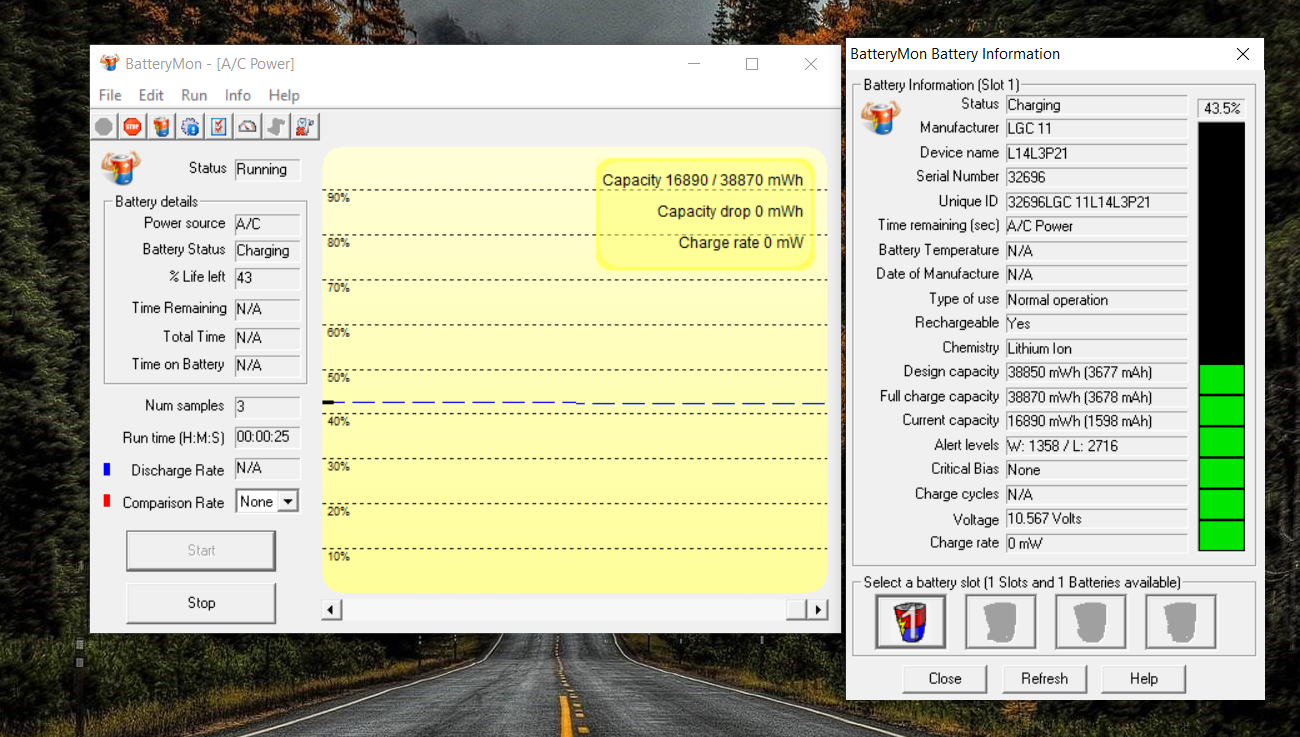Open the File menu

(110, 95)
